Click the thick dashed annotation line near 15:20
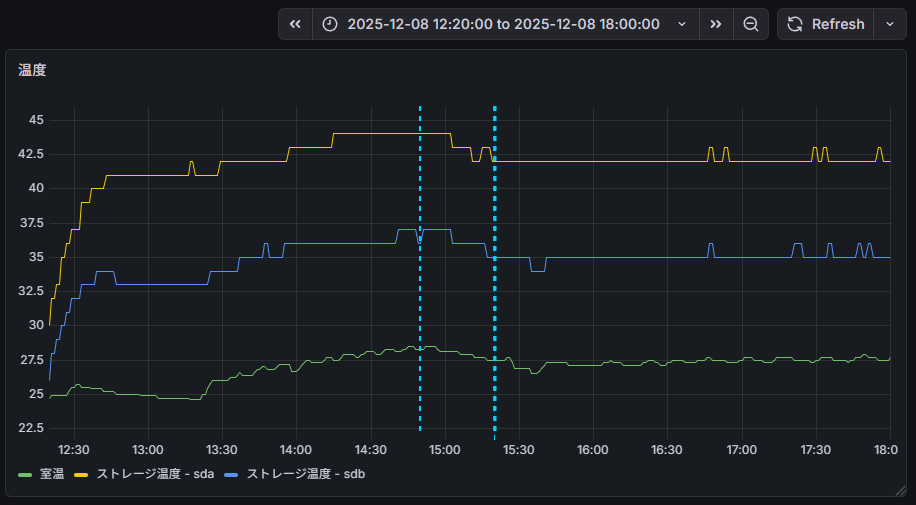This screenshot has height=505, width=916. coord(495,269)
